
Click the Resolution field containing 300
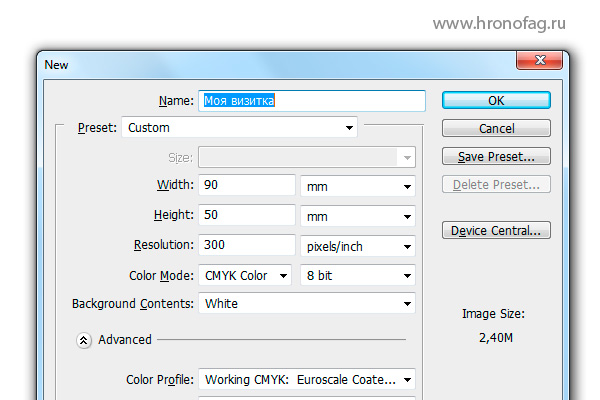pos(247,245)
